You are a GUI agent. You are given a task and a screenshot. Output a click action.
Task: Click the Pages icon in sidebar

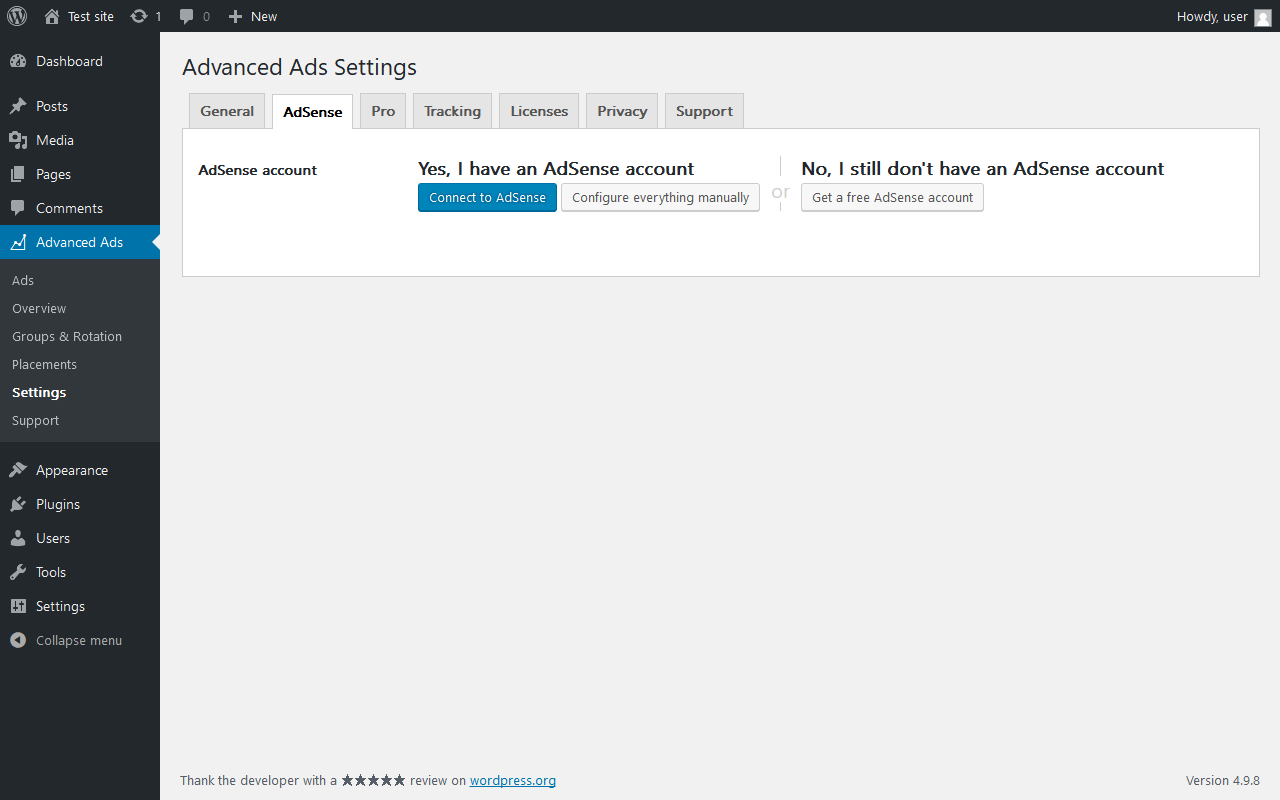18,174
